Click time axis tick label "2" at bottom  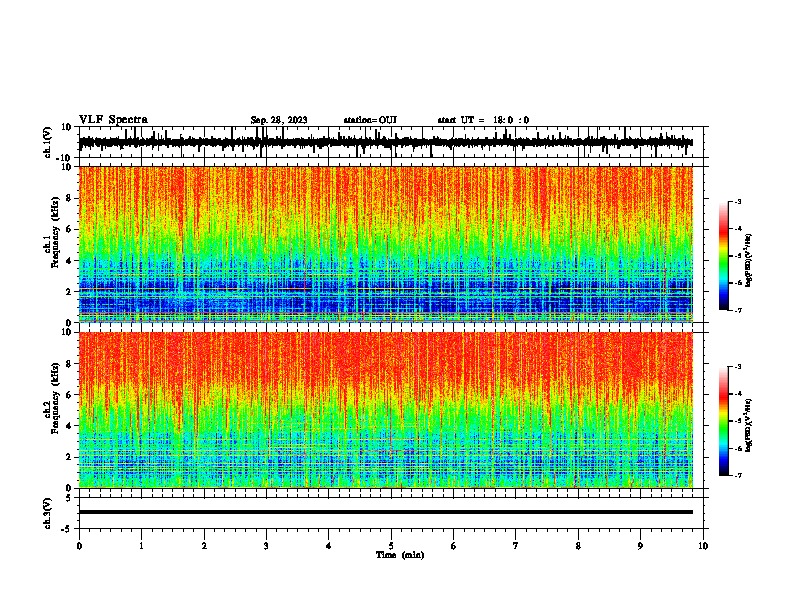[x=204, y=546]
